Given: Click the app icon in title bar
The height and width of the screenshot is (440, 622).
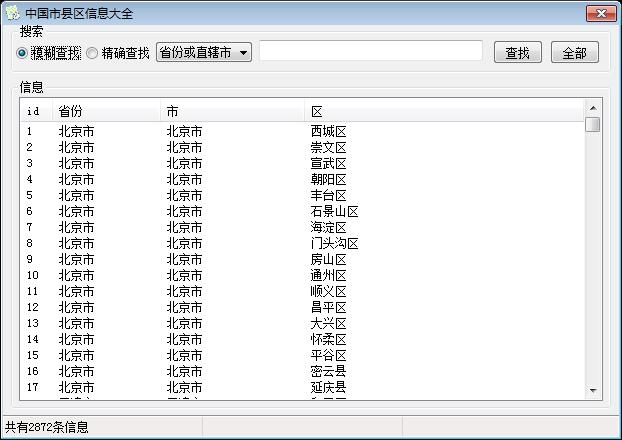Looking at the screenshot, I should pyautogui.click(x=12, y=13).
